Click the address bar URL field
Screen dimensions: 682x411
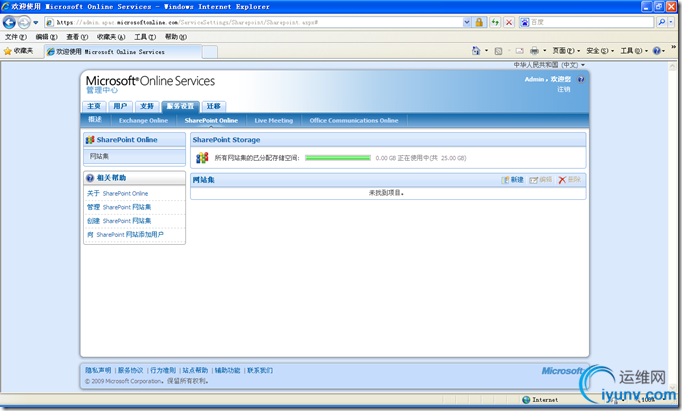click(x=254, y=22)
